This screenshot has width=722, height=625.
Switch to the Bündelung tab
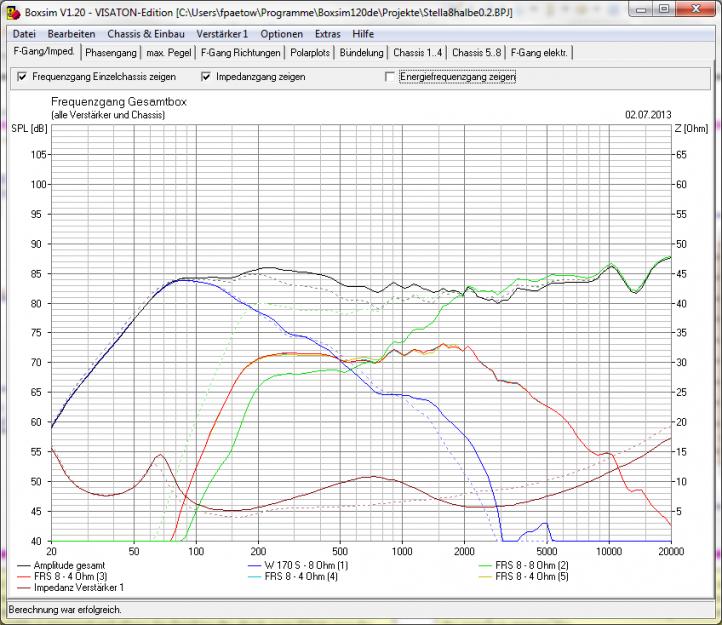coord(361,53)
